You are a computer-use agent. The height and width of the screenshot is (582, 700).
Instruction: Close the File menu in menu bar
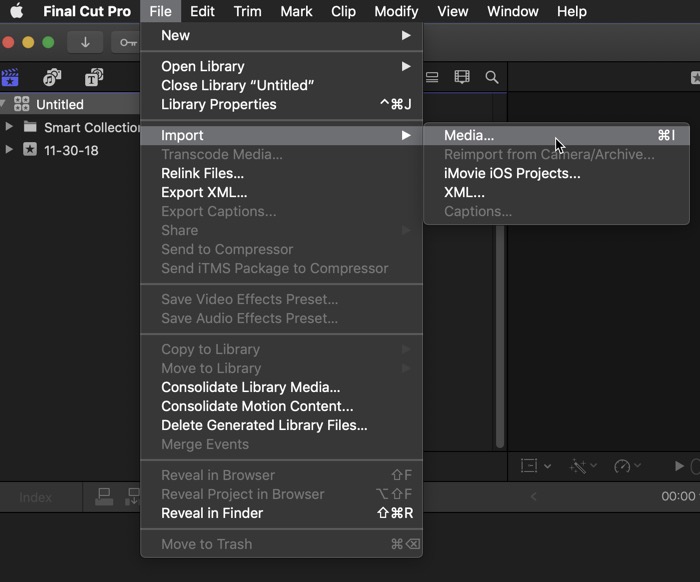[x=160, y=11]
